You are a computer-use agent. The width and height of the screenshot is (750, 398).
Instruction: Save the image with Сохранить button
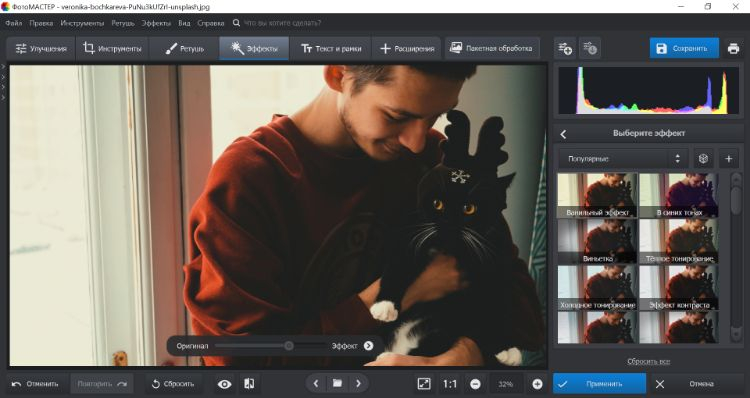(684, 48)
